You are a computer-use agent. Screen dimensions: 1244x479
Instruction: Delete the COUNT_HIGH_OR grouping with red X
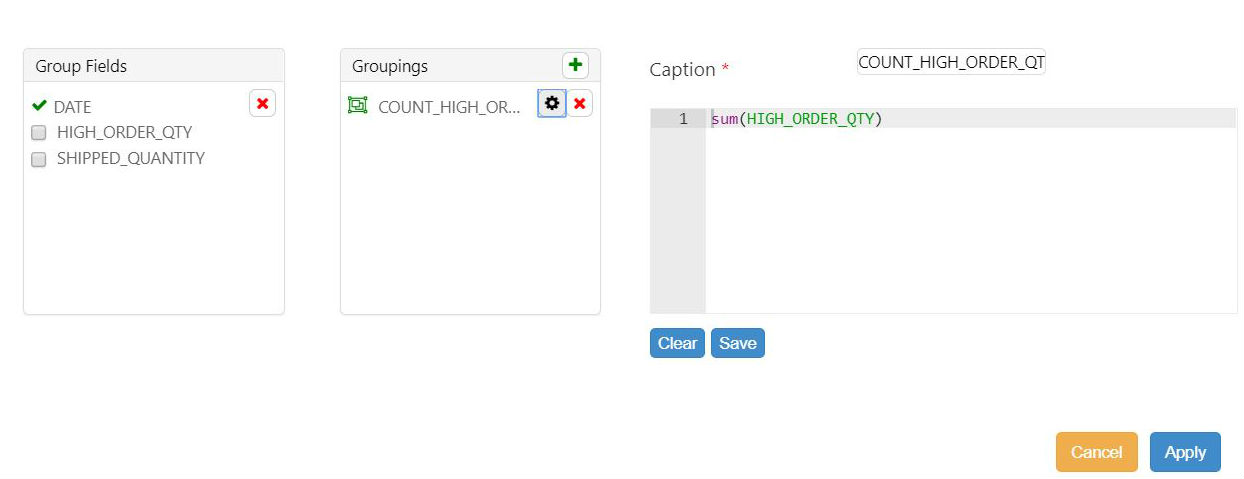click(x=580, y=103)
